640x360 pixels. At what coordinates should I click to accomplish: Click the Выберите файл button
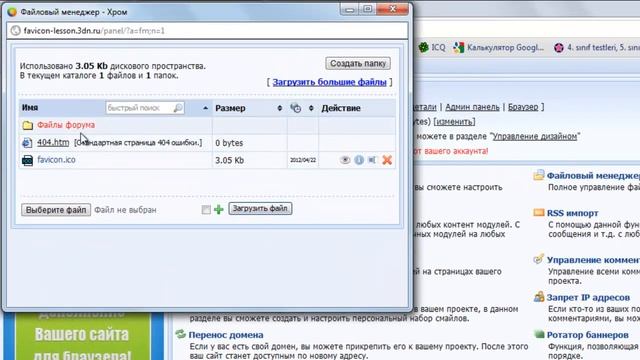point(56,210)
